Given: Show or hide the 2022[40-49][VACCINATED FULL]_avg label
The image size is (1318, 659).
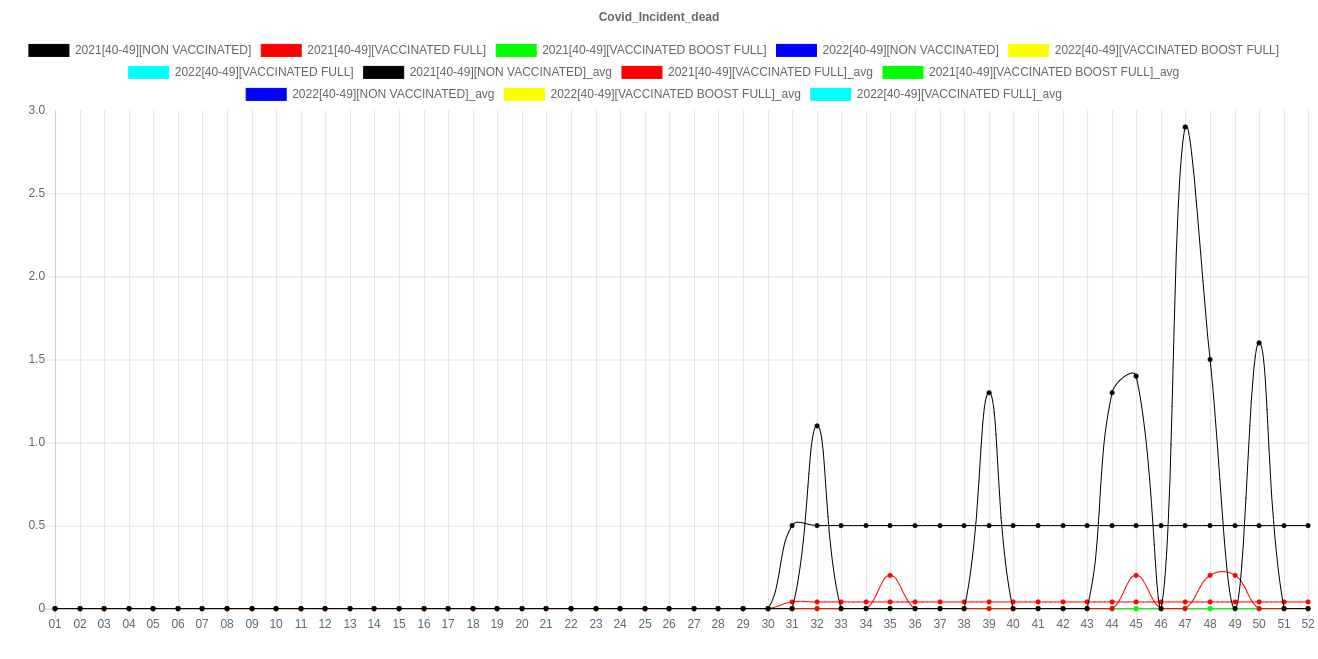Looking at the screenshot, I should click(x=958, y=94).
